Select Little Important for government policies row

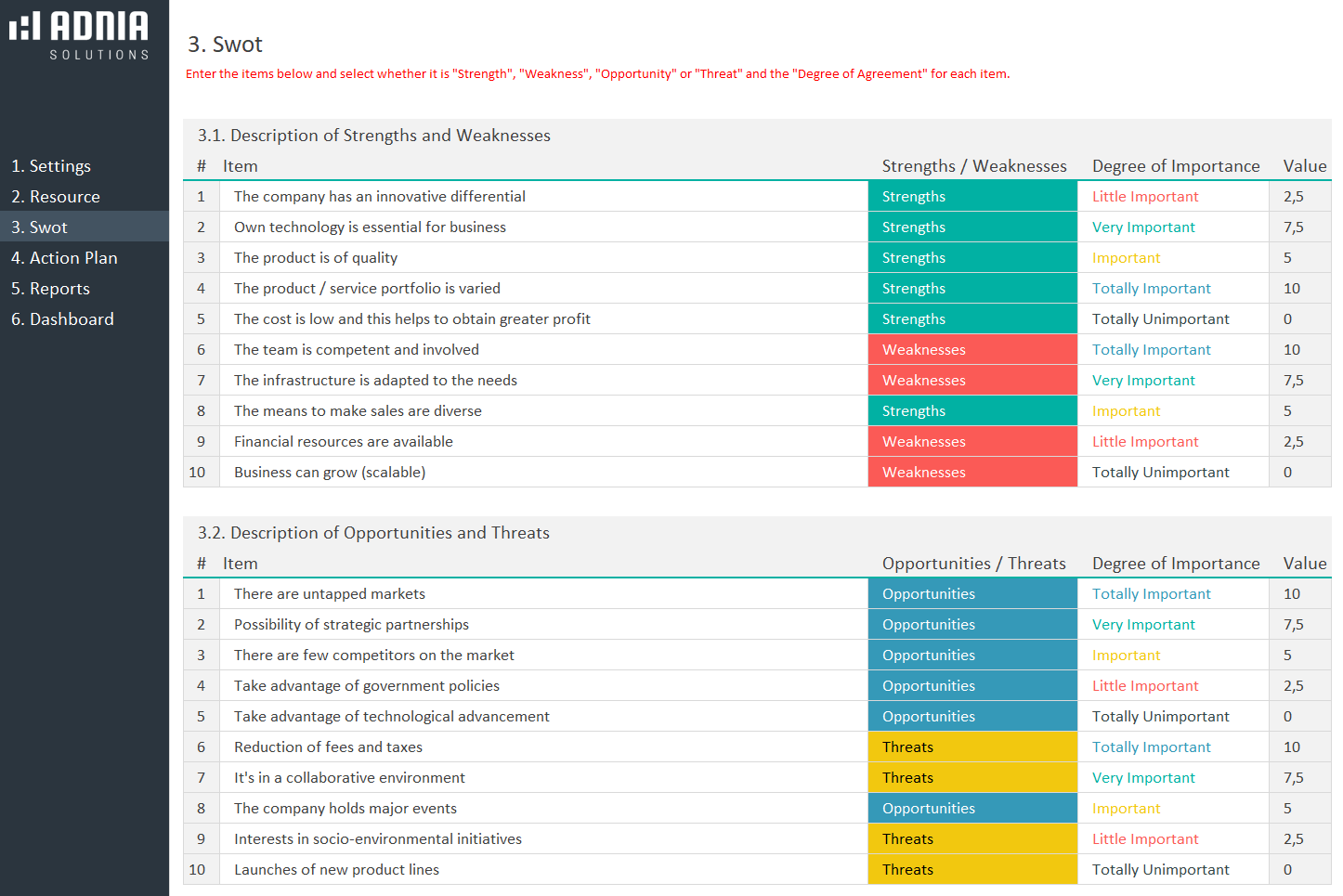coord(1172,686)
